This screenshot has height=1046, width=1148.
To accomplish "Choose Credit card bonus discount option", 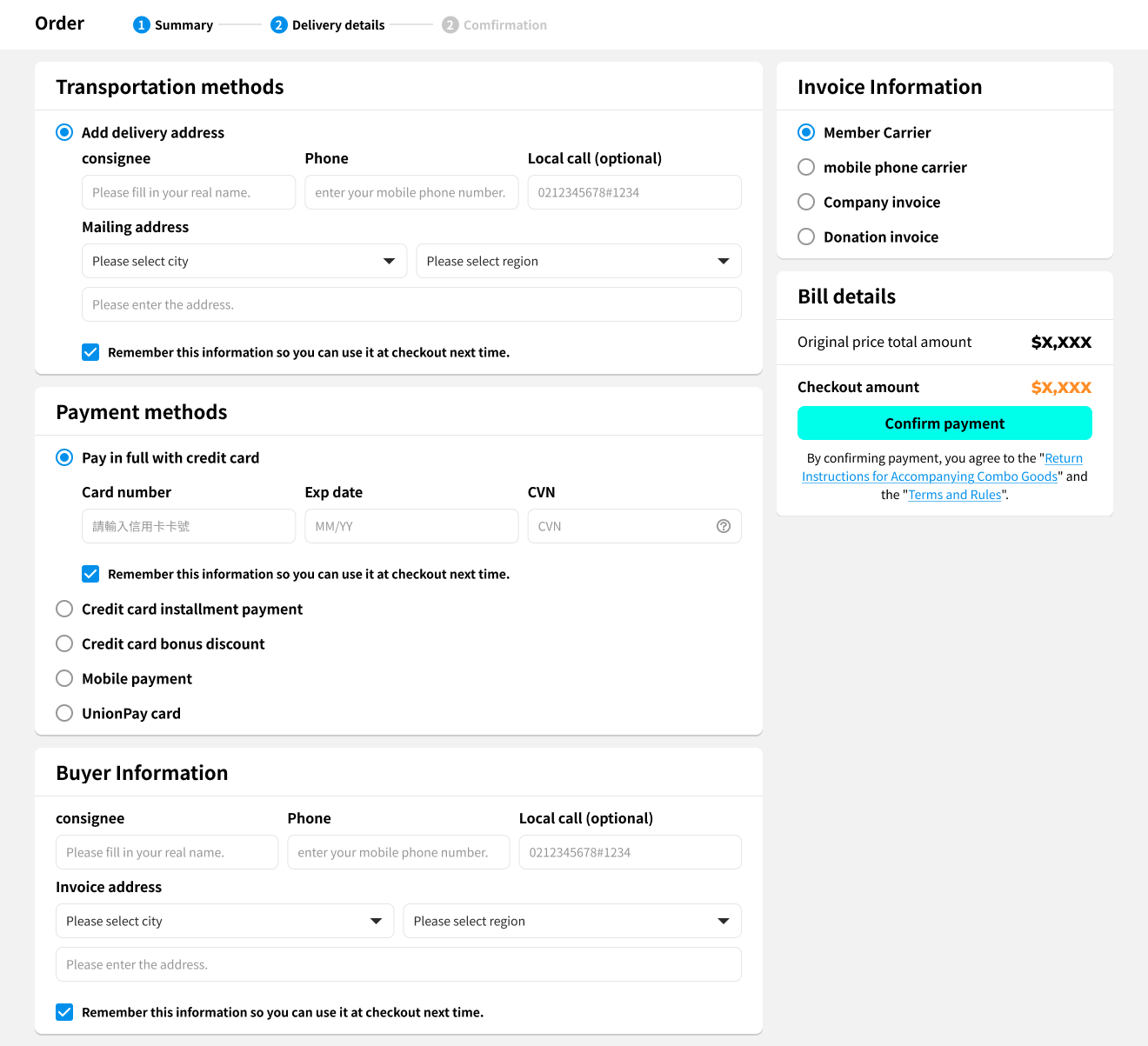I will coord(64,643).
